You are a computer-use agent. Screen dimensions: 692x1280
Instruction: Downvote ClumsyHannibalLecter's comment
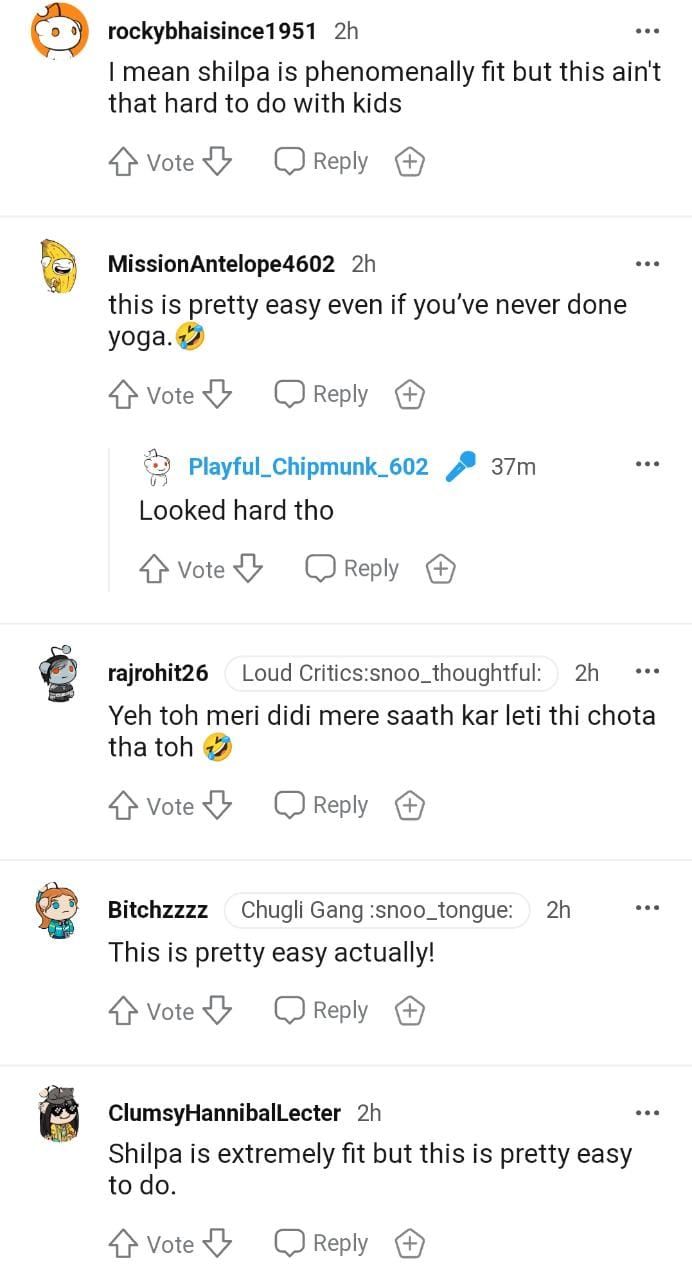tap(217, 1244)
